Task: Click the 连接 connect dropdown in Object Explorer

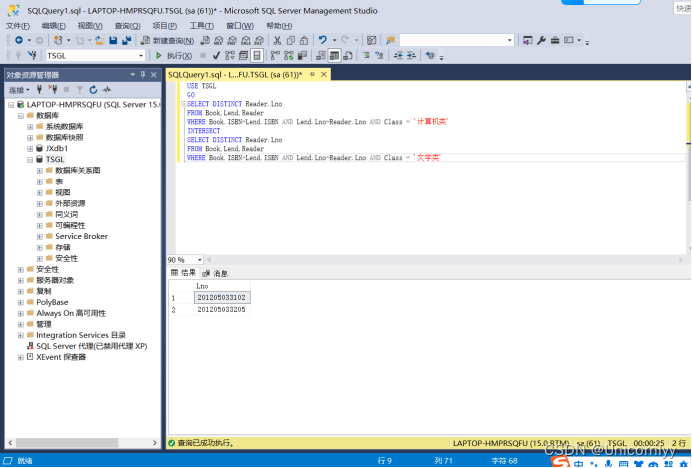Action: tap(19, 90)
